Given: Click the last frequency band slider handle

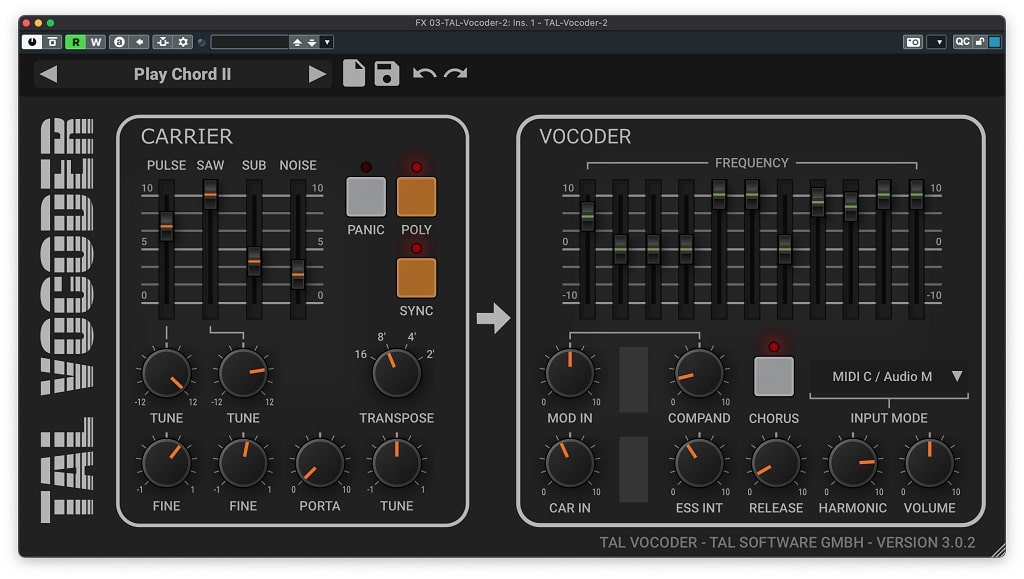Looking at the screenshot, I should click(916, 195).
